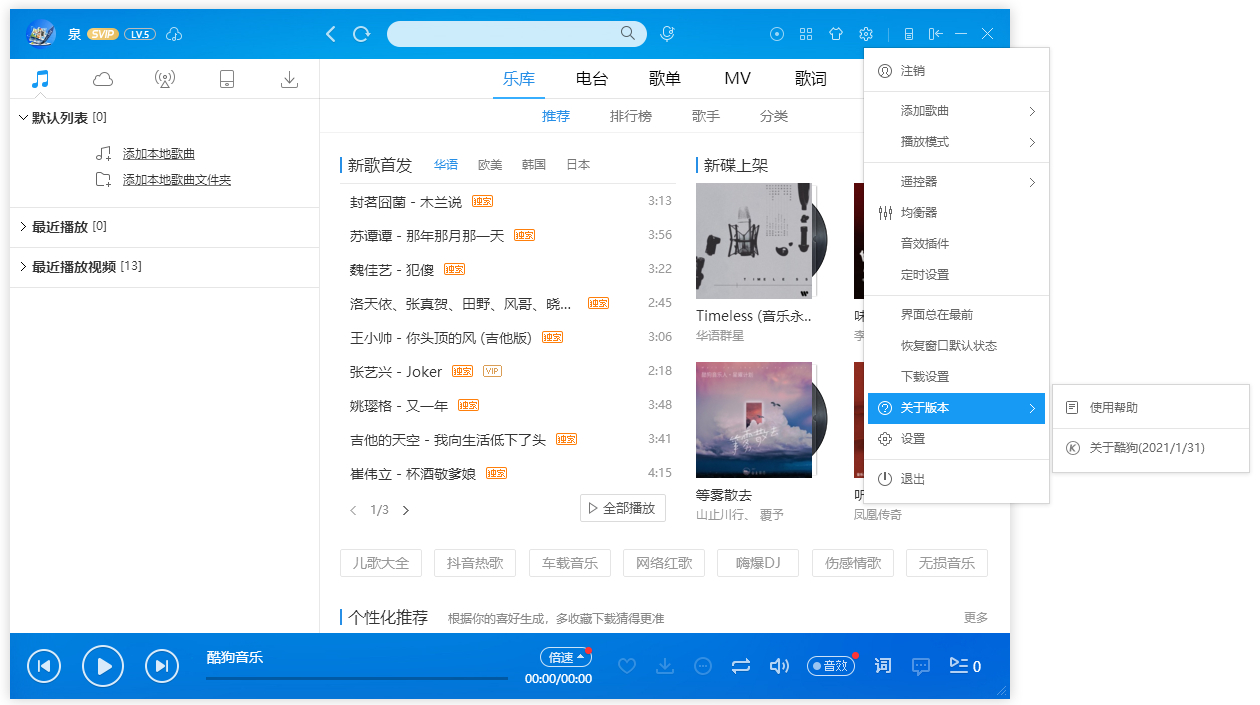The height and width of the screenshot is (705, 1260).
Task: Toggle the favorite heart in player bar
Action: 627,666
